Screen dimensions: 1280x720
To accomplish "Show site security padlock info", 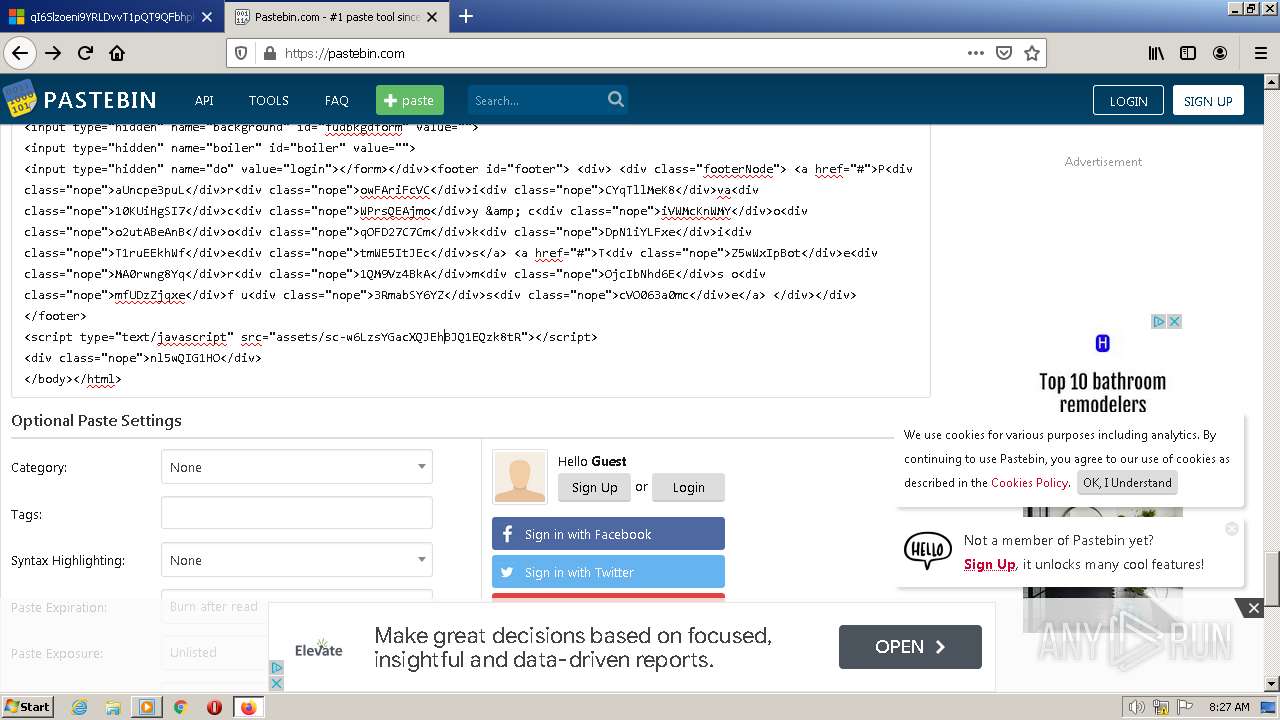I will click(269, 53).
